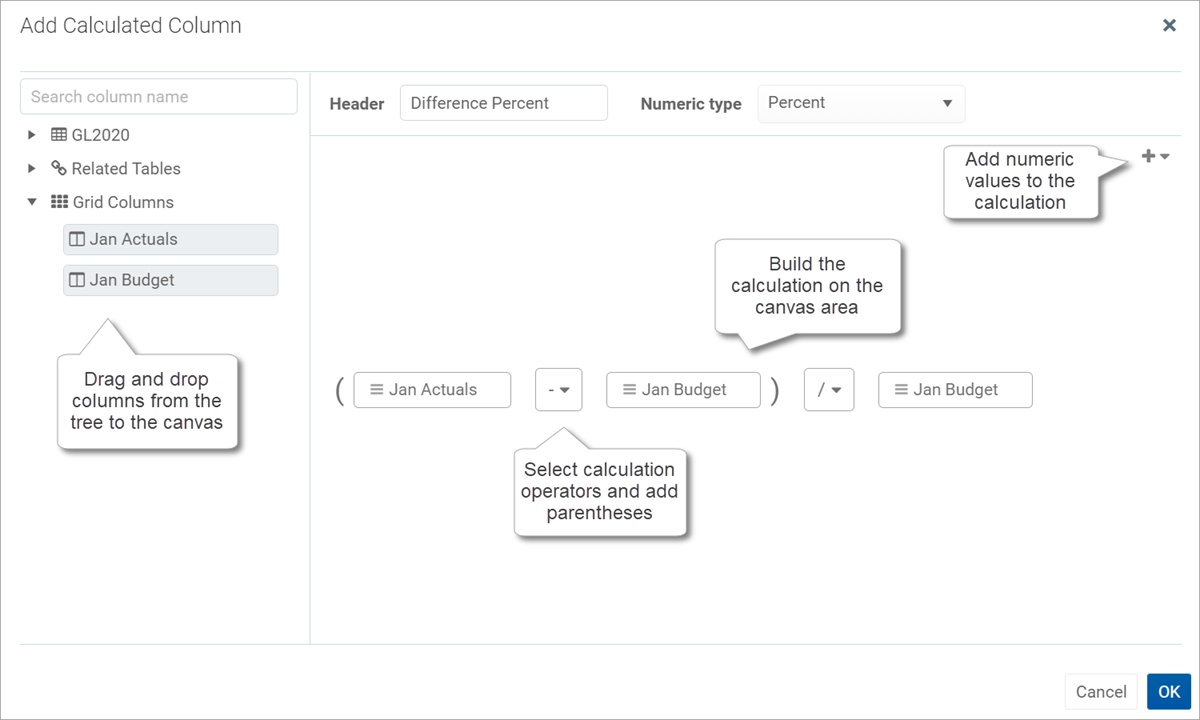Screen dimensions: 1200x720
Task: Open the division operator dropdown
Action: click(829, 390)
